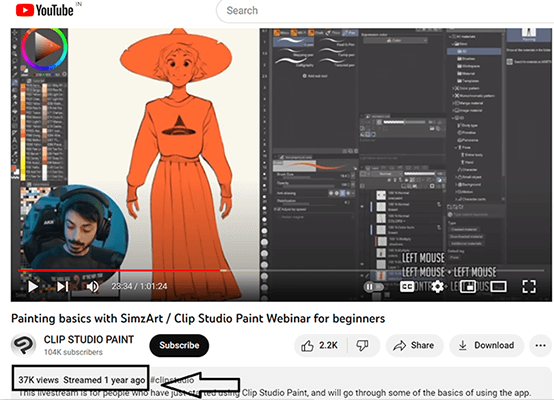The image size is (554, 400).
Task: Turn on closed captions (CC) button
Action: click(x=407, y=287)
